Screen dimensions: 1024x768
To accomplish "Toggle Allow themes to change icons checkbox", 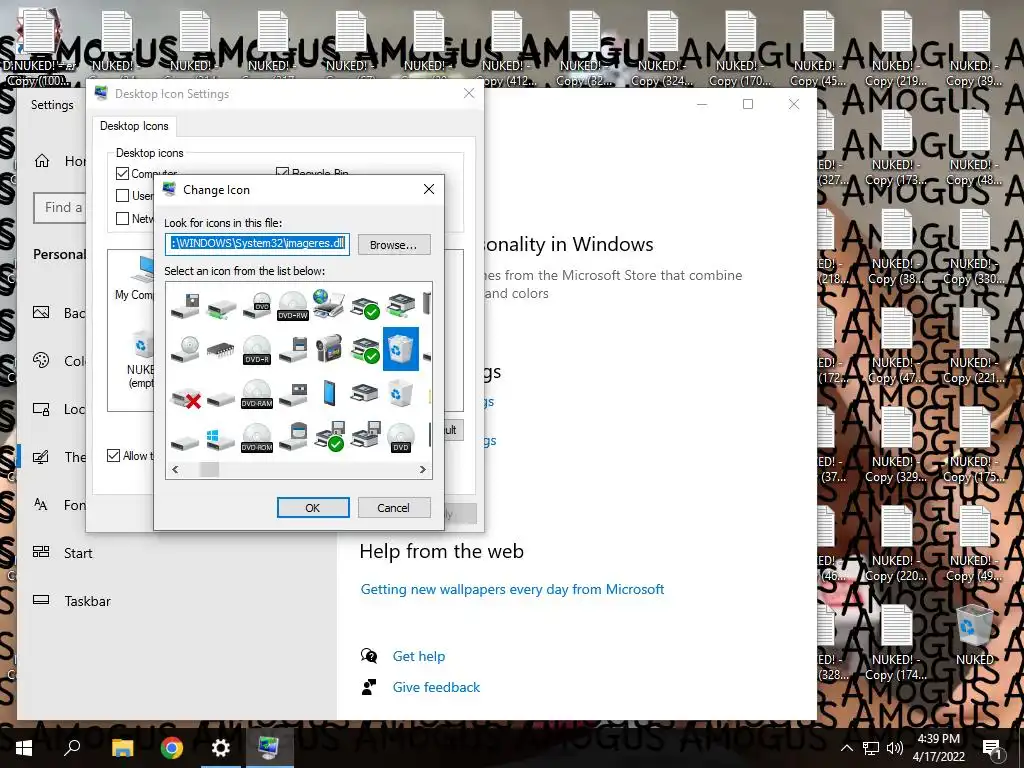I will coord(114,455).
